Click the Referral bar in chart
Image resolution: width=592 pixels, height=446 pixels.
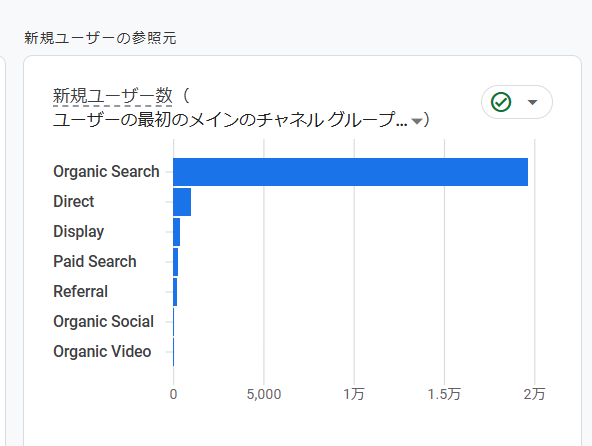click(x=175, y=292)
